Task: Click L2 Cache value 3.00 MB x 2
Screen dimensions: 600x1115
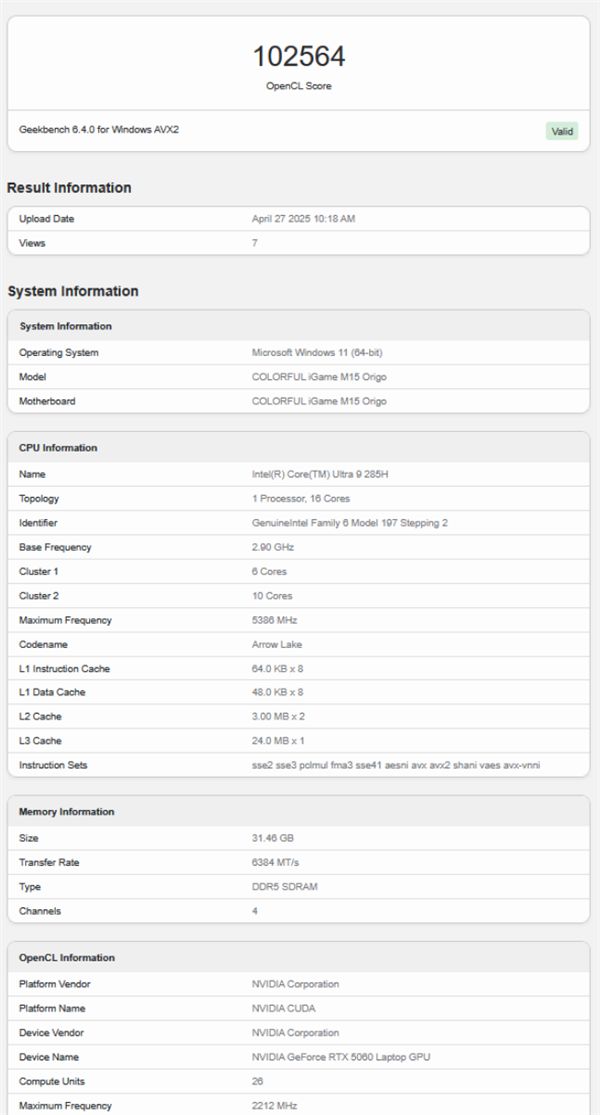Action: click(278, 716)
